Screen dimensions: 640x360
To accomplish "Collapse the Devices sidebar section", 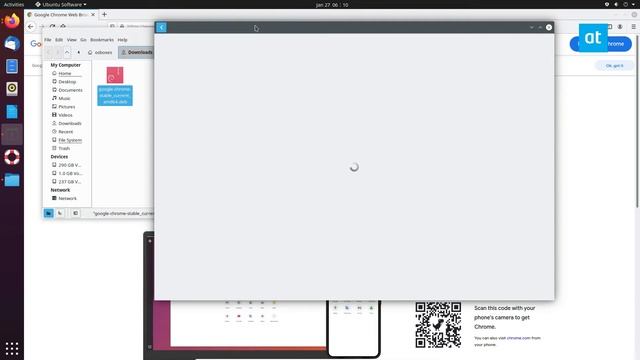I will click(x=59, y=157).
